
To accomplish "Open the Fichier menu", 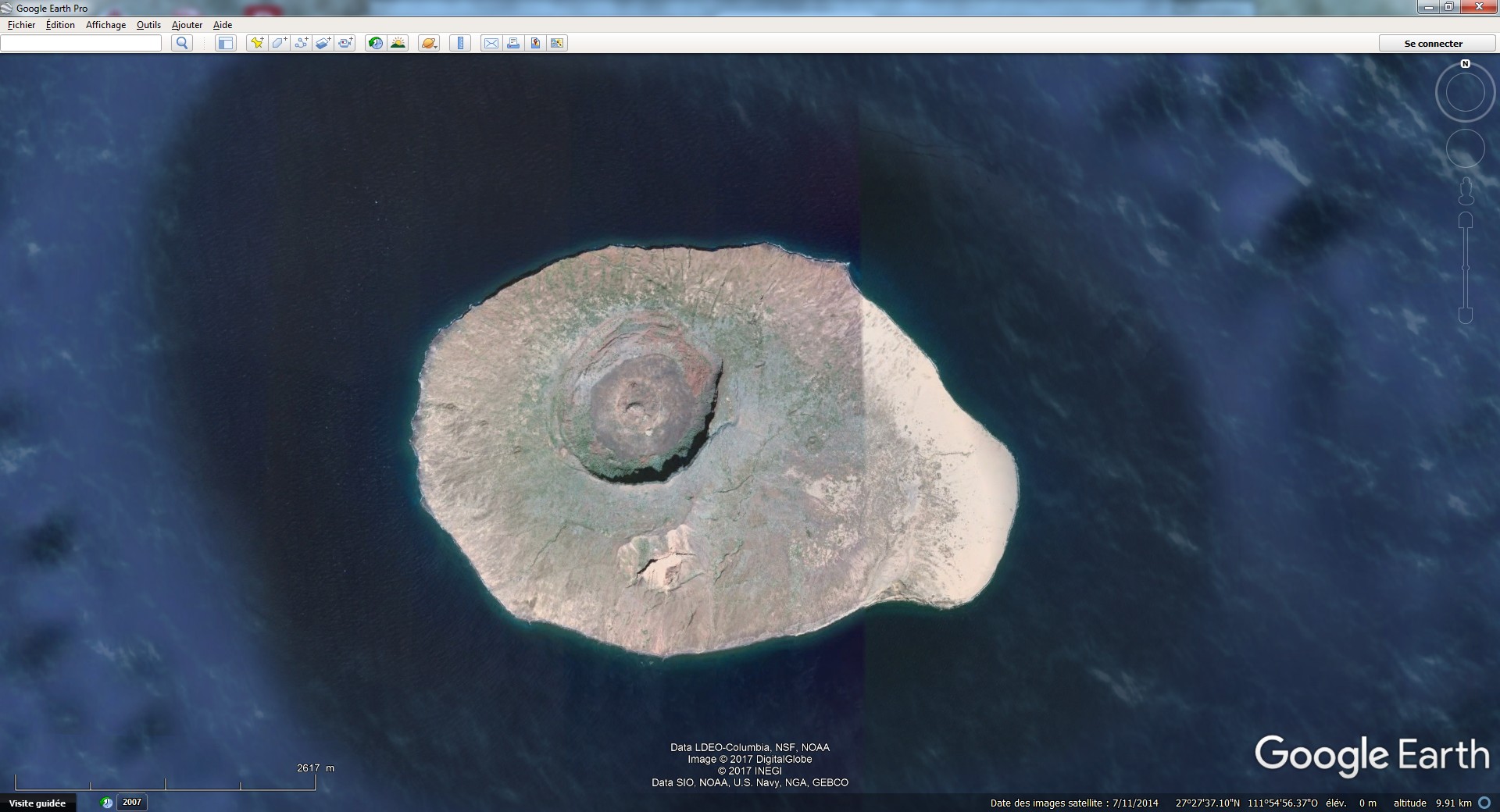I will click(x=22, y=25).
